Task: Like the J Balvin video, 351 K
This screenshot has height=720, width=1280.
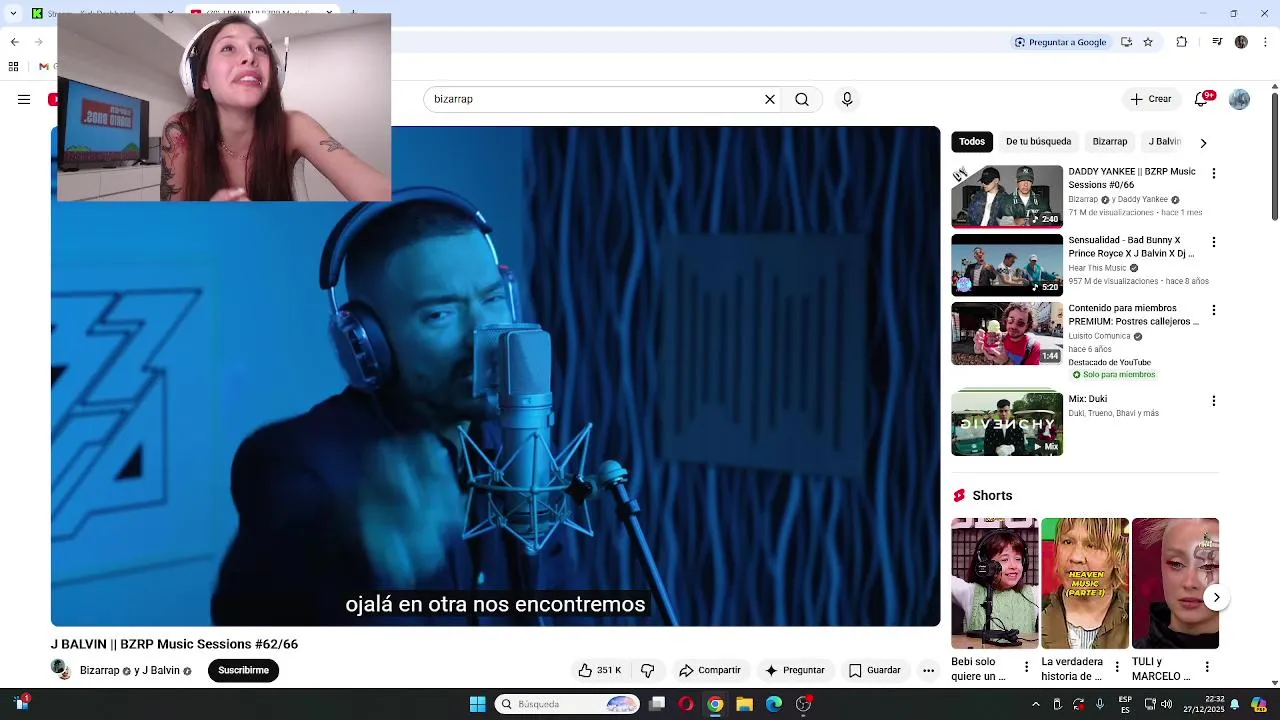Action: 599,670
